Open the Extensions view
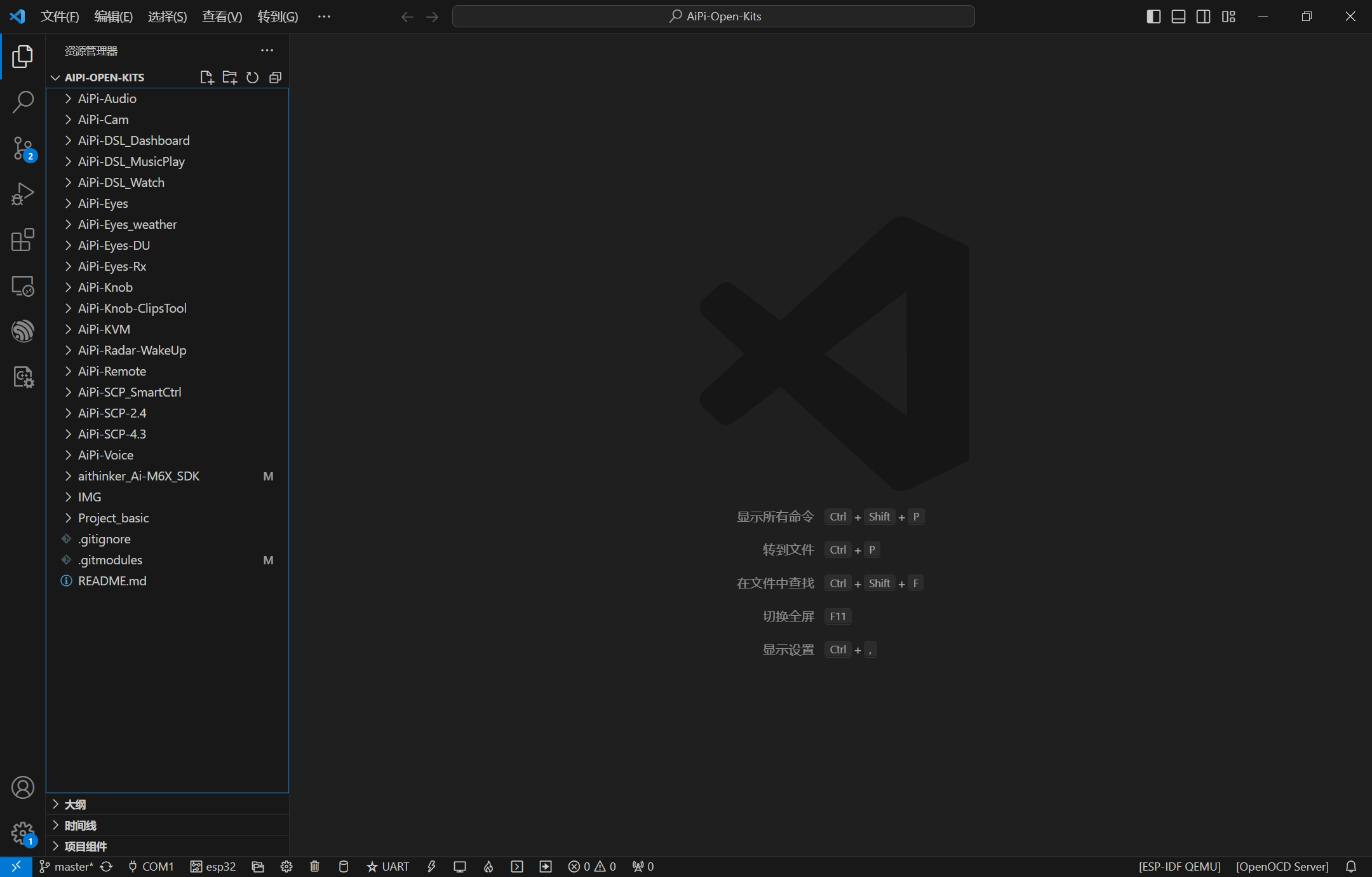1372x877 pixels. tap(23, 240)
